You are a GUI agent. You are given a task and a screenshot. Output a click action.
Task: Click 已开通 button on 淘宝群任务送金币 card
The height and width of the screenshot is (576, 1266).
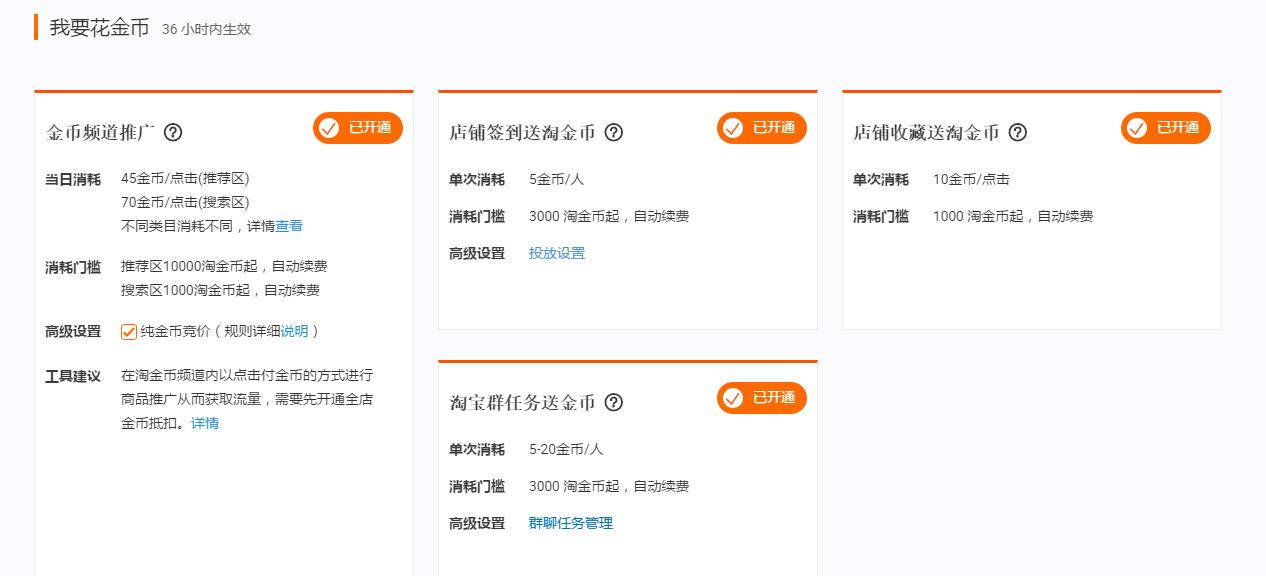pyautogui.click(x=761, y=398)
